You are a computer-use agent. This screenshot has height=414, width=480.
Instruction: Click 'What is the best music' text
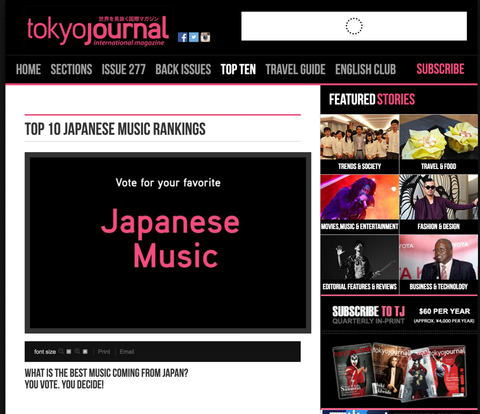click(106, 373)
